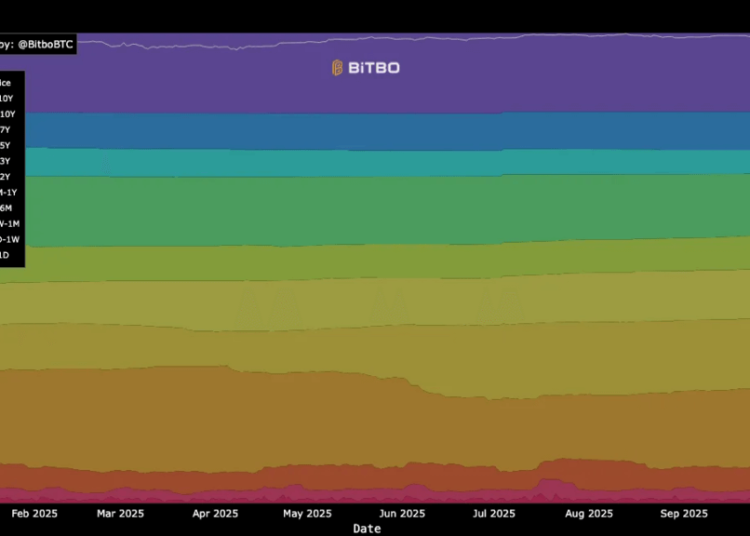Hide the 5Y age band legend entry
This screenshot has height=536, width=750.
point(6,146)
